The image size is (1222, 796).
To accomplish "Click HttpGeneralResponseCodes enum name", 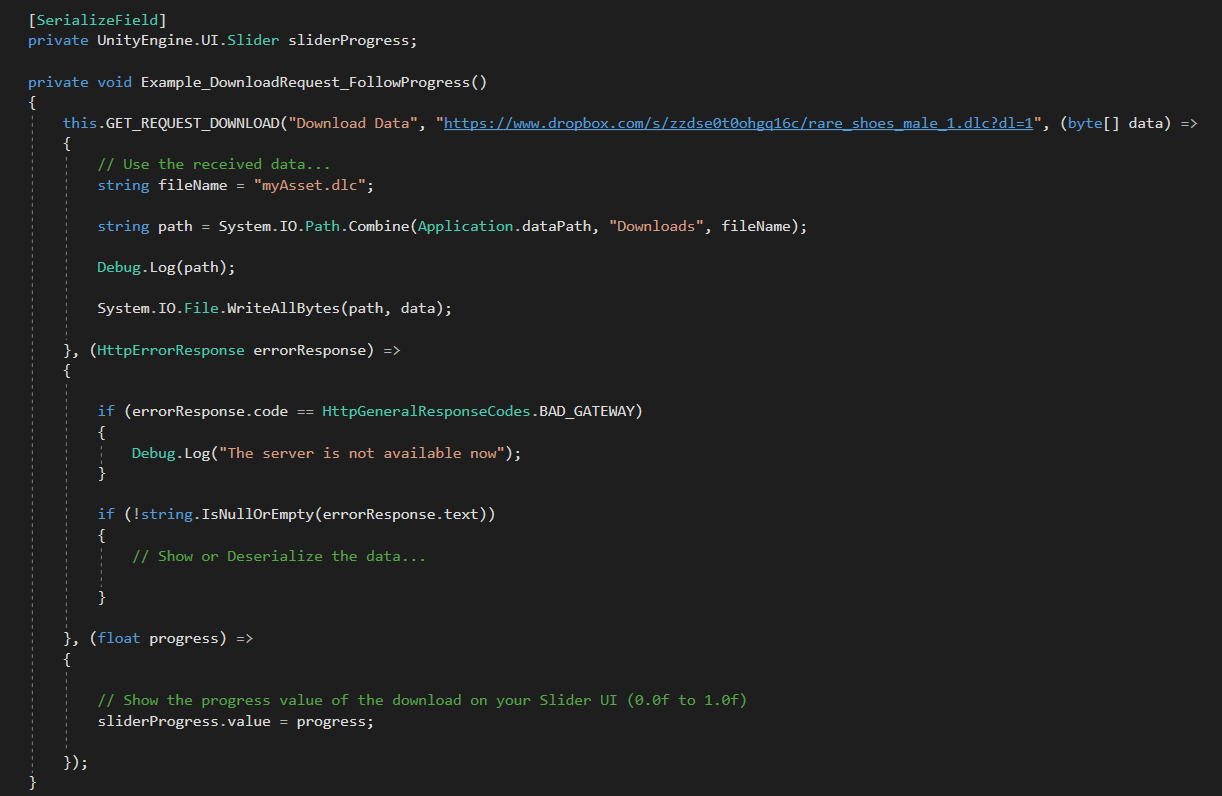I will [426, 411].
